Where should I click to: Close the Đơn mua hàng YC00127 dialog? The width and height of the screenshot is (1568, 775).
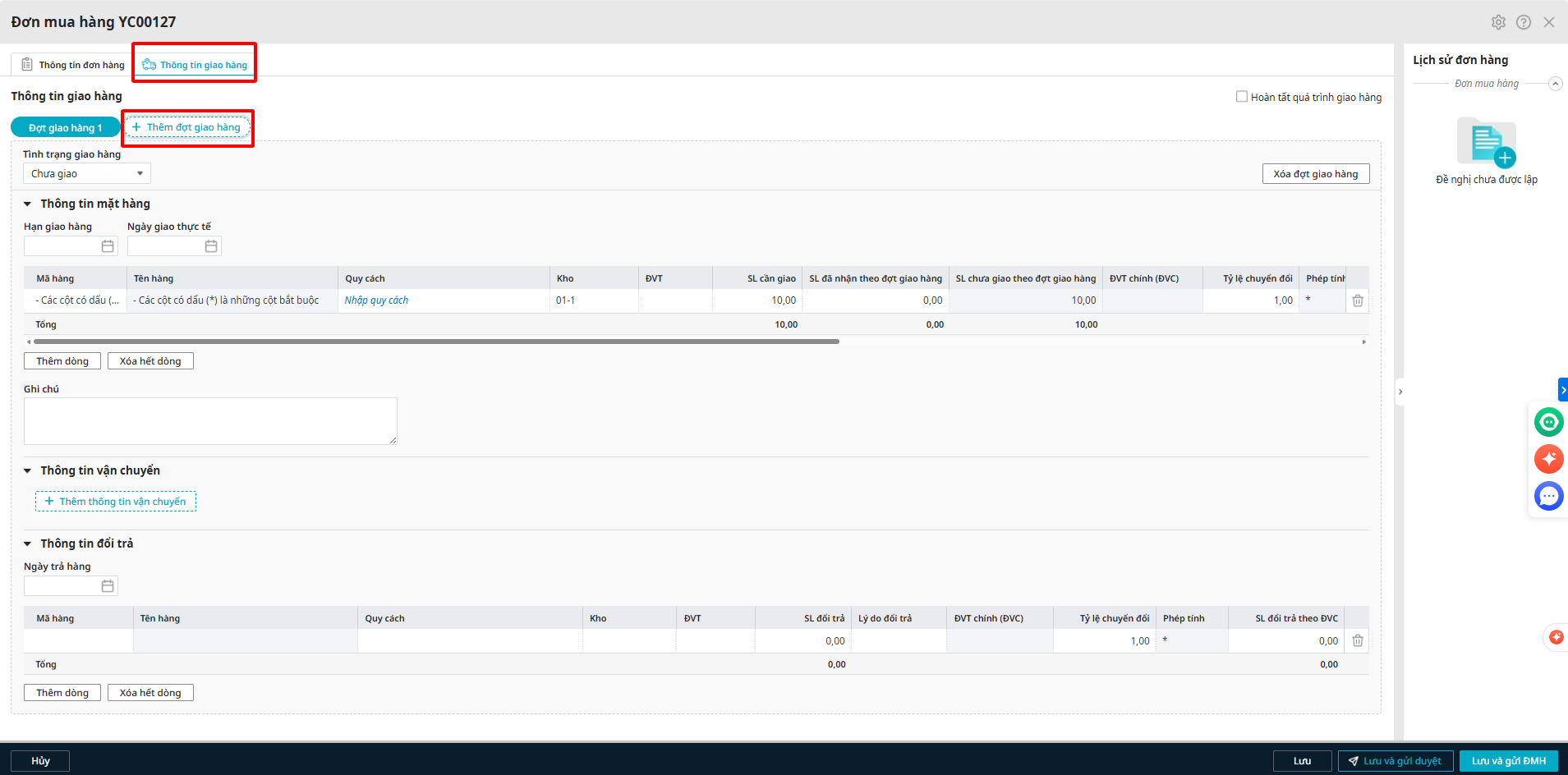(x=1549, y=22)
